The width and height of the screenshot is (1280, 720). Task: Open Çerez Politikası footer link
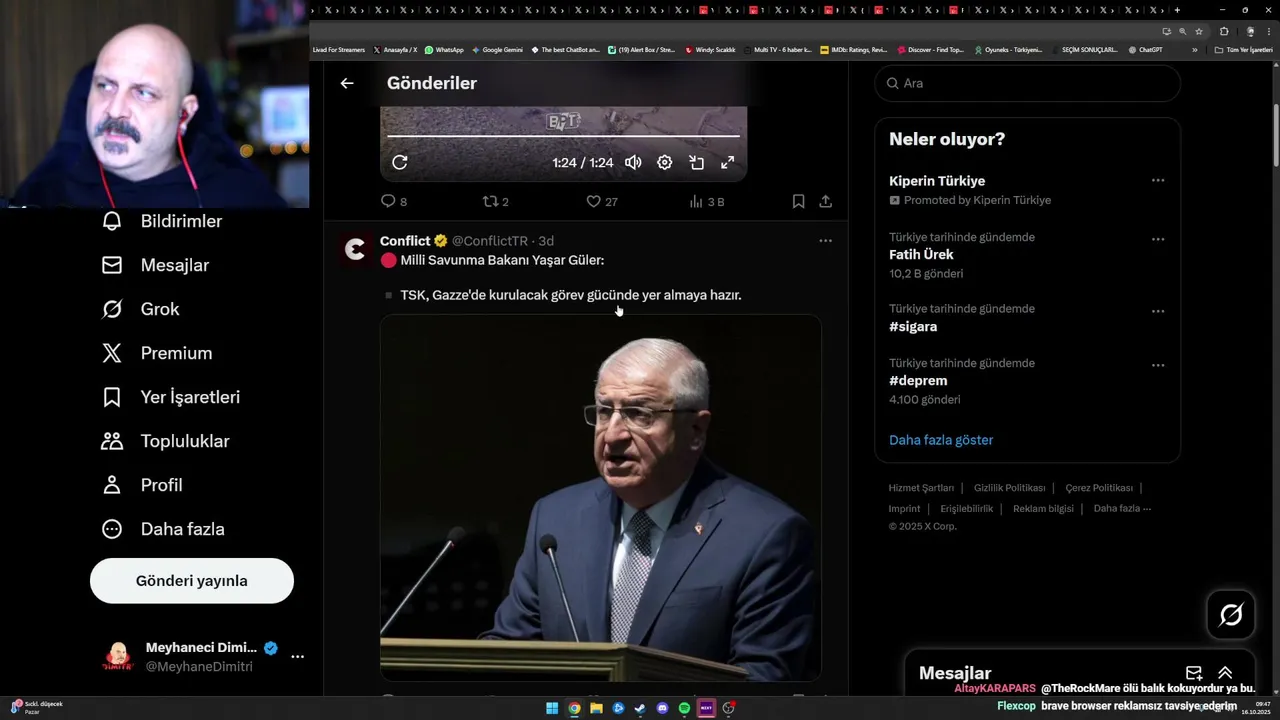[1099, 488]
